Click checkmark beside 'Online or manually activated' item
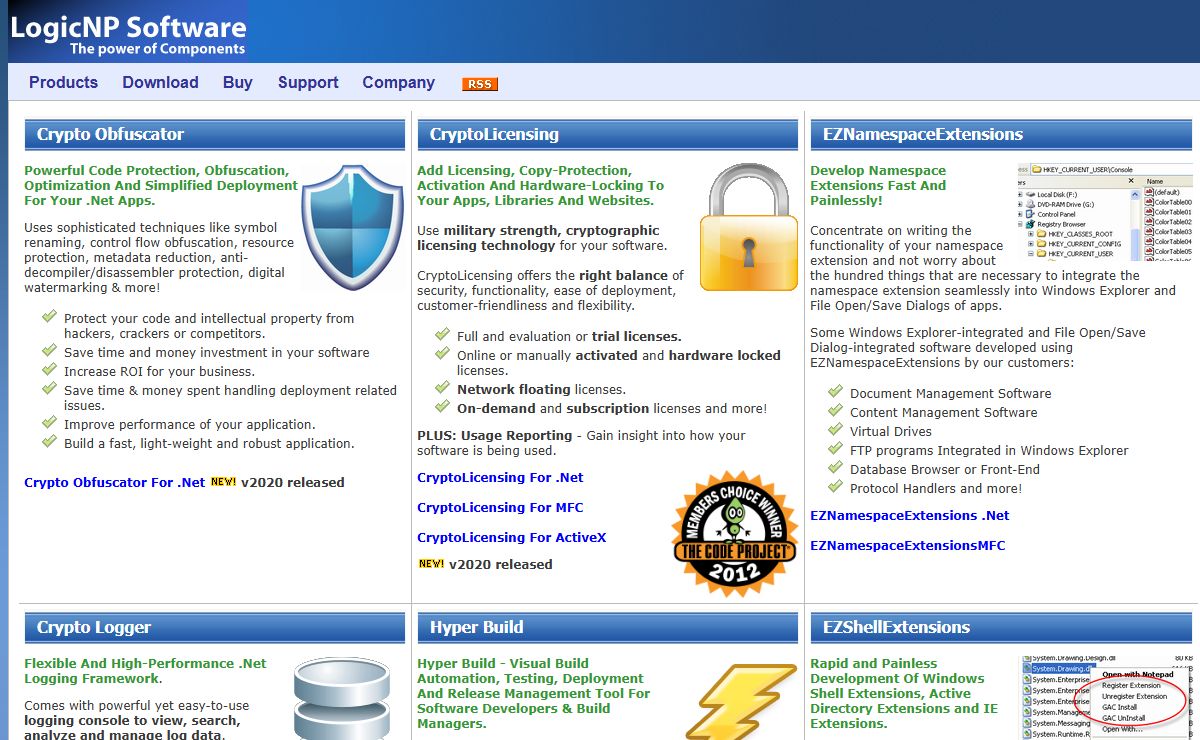The height and width of the screenshot is (740, 1200). [442, 353]
